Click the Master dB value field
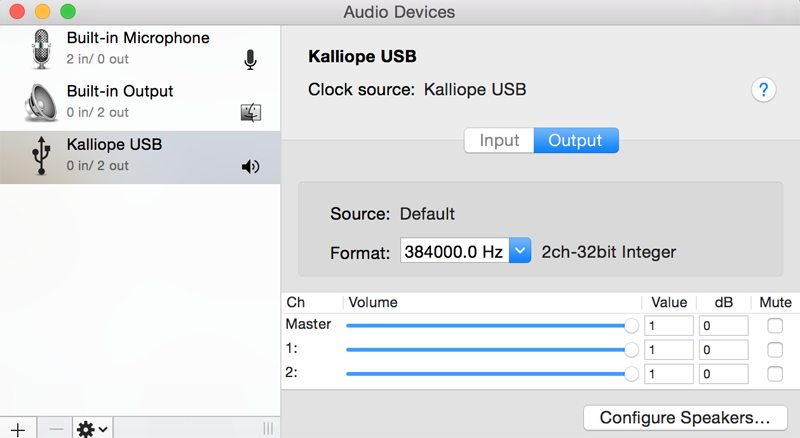Viewport: 800px width, 438px height. click(723, 326)
